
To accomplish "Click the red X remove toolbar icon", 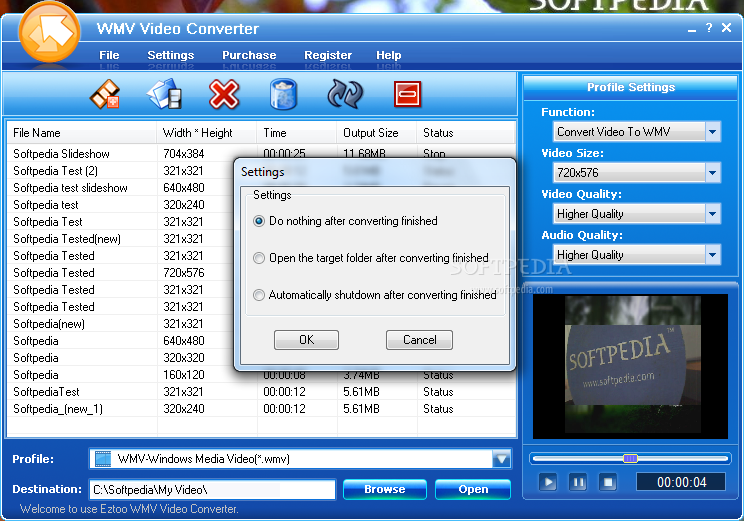I will [x=224, y=94].
